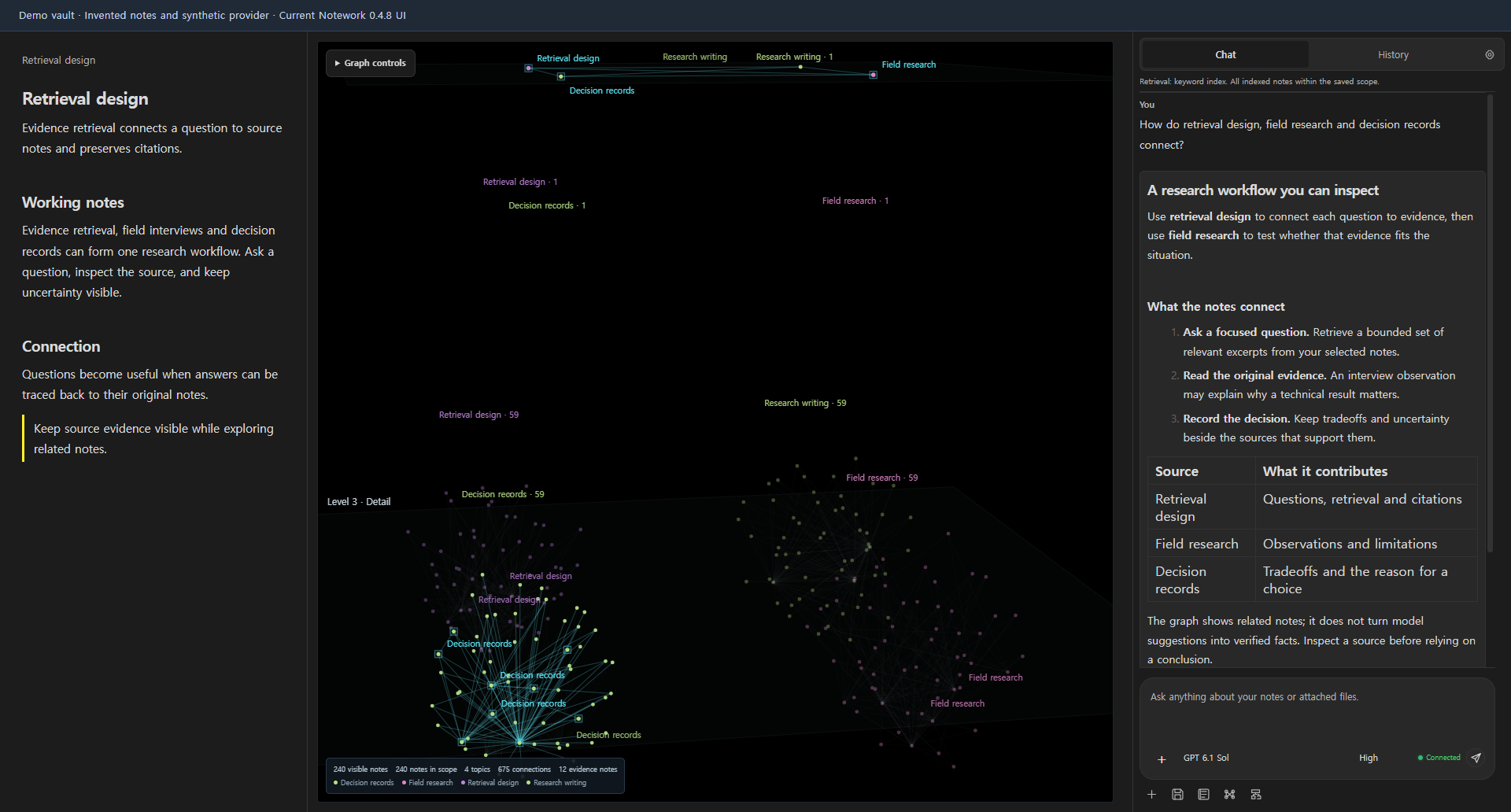Click the 'Working notes' heading in the note
Viewport: 1511px width, 812px height.
click(73, 202)
